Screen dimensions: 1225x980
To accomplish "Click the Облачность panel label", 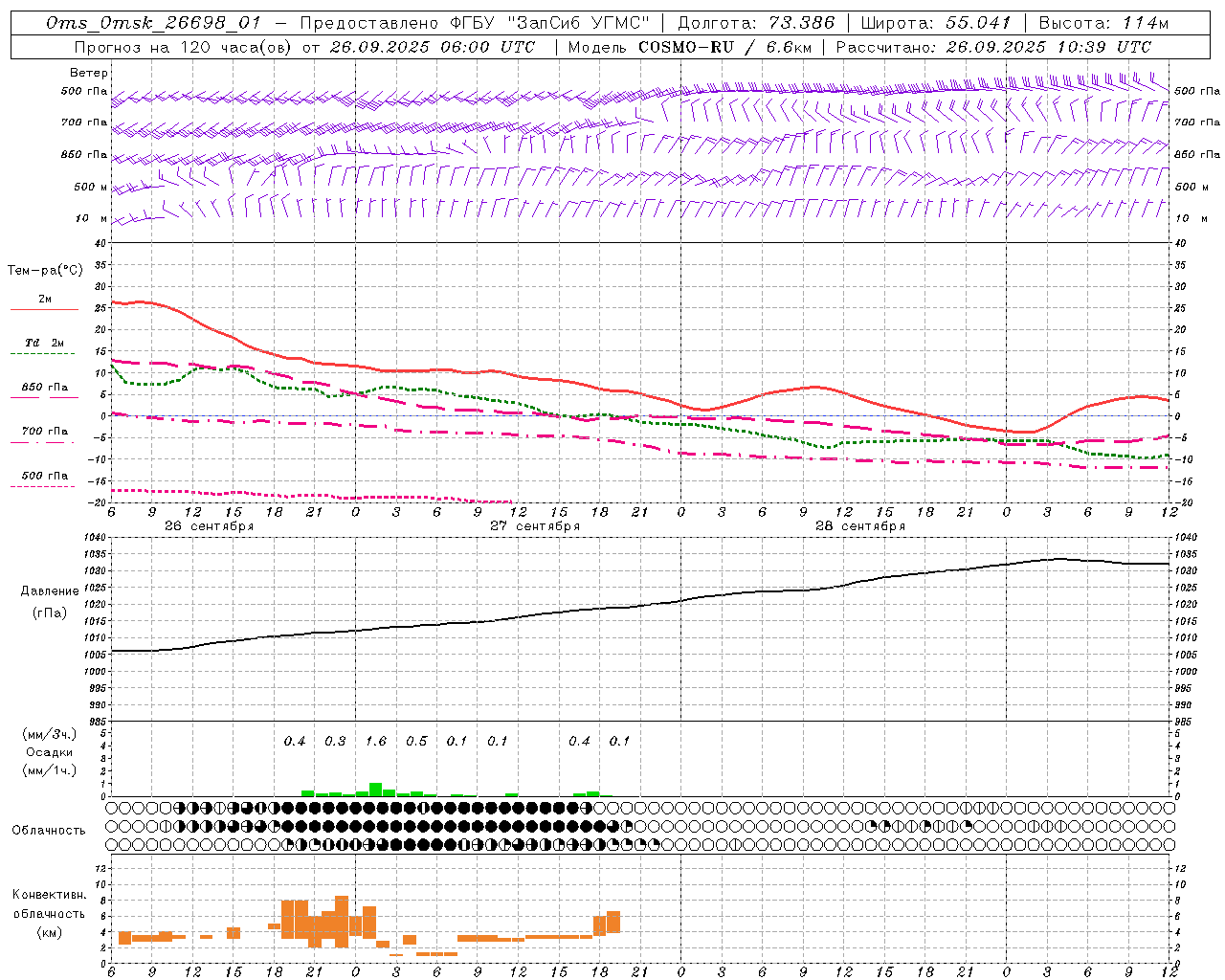I will 49,831.
